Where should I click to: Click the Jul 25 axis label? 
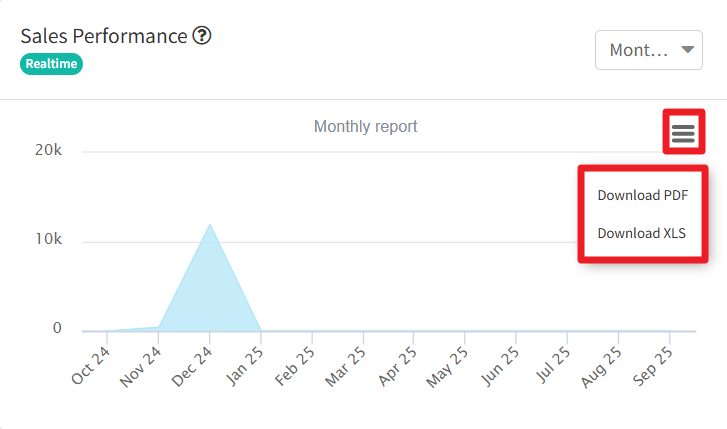(551, 366)
